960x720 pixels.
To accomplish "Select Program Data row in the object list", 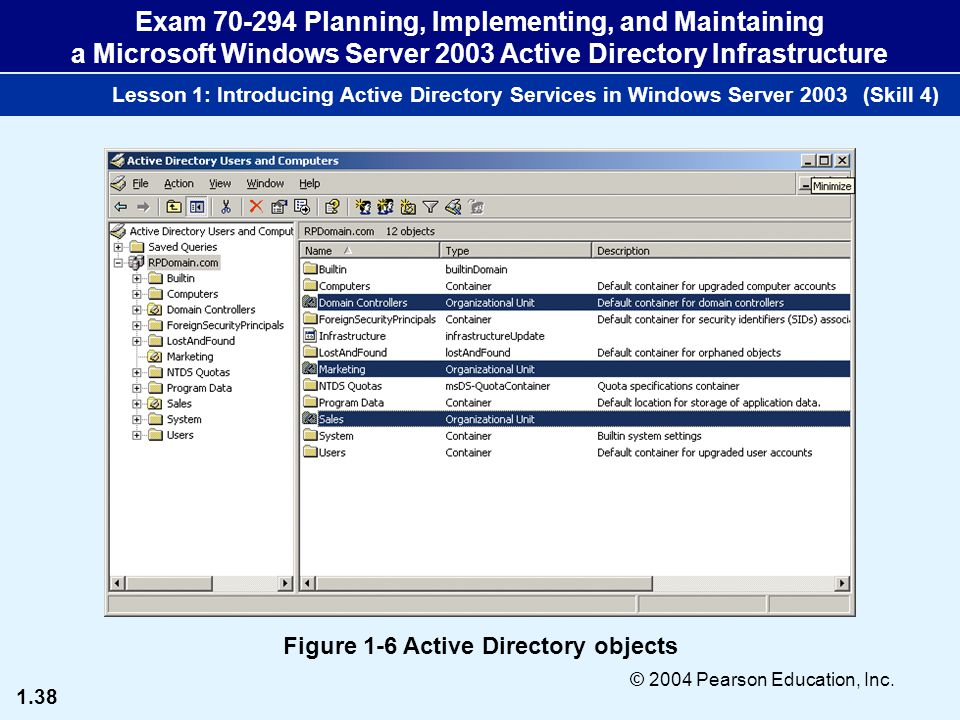I will 576,402.
